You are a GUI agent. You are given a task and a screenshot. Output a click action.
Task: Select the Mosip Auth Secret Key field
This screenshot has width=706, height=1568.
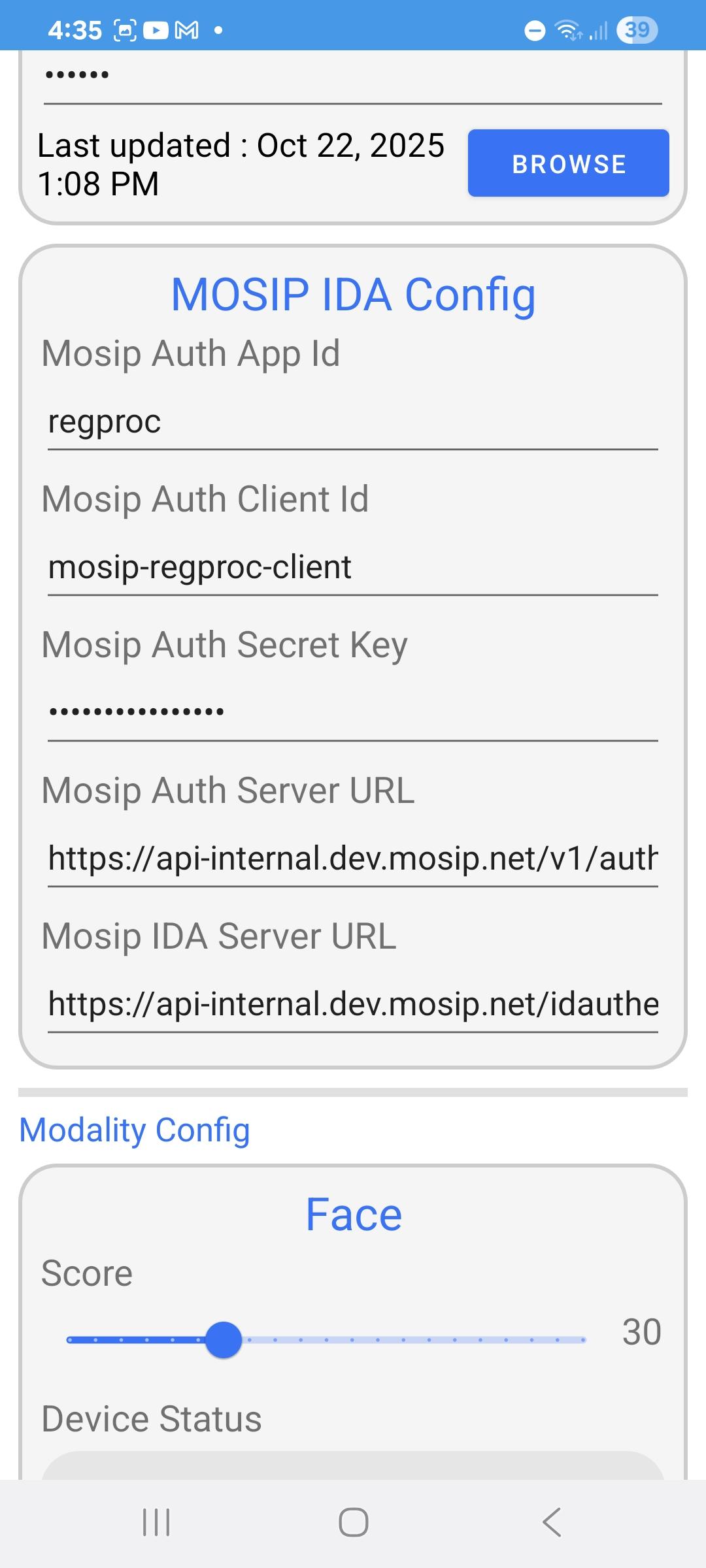pyautogui.click(x=352, y=712)
